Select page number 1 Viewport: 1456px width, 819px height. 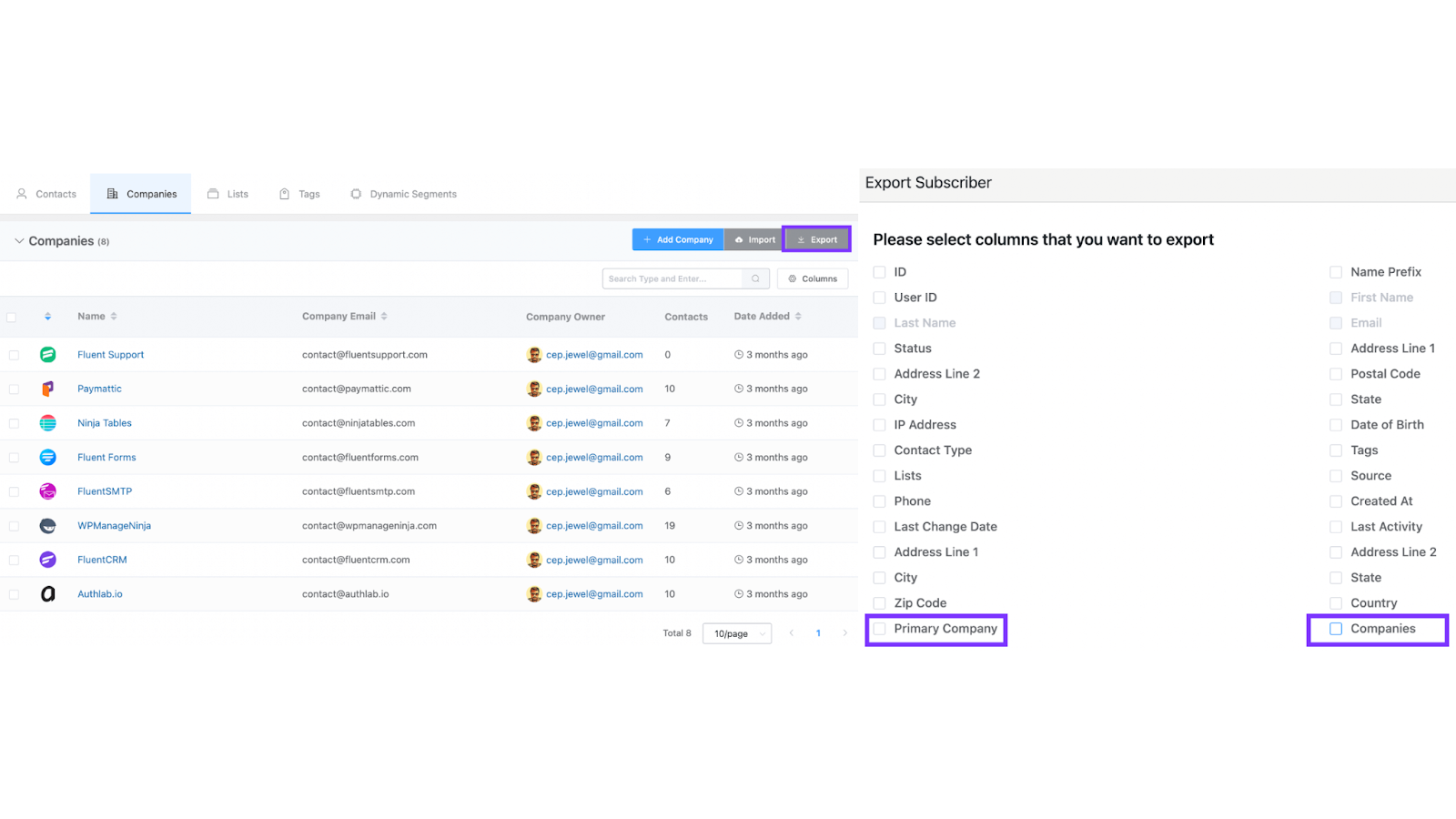tap(818, 633)
